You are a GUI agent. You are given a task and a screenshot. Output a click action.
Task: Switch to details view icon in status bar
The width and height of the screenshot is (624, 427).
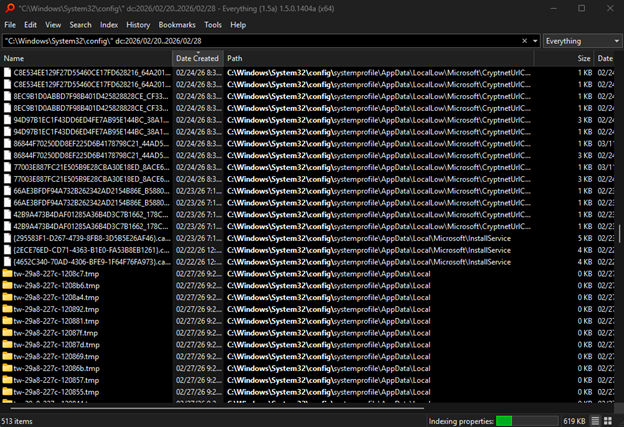(594, 420)
